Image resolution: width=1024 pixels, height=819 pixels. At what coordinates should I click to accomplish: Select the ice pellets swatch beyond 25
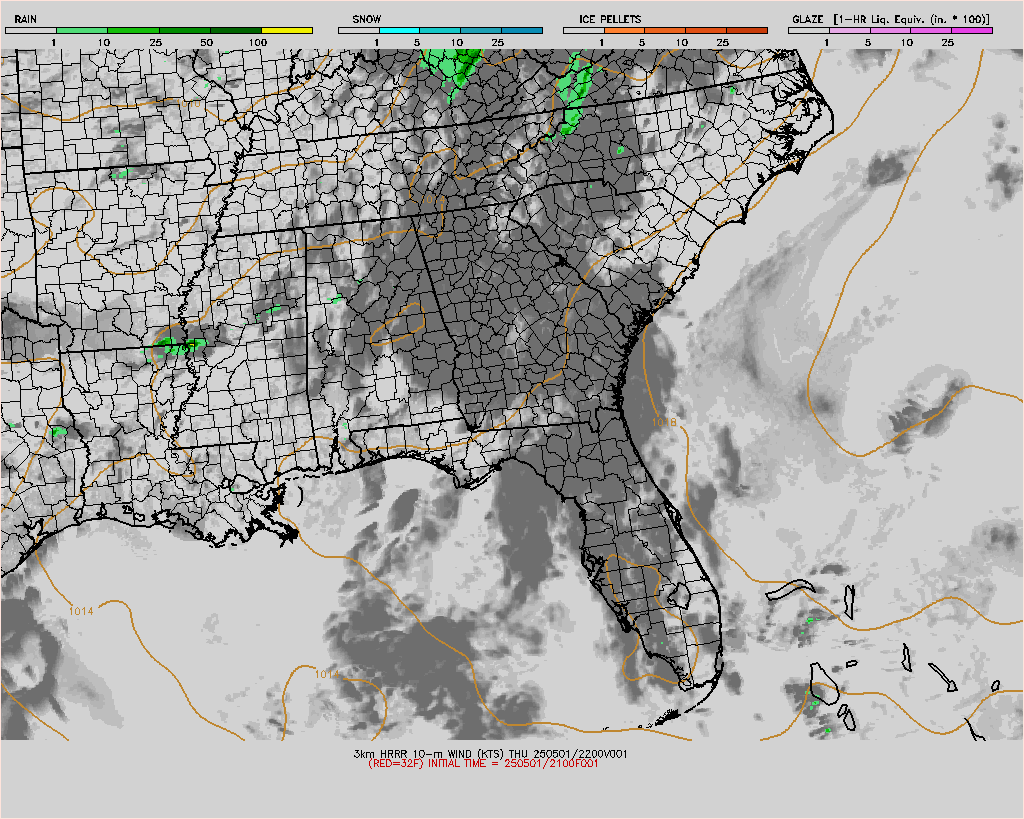[x=747, y=30]
